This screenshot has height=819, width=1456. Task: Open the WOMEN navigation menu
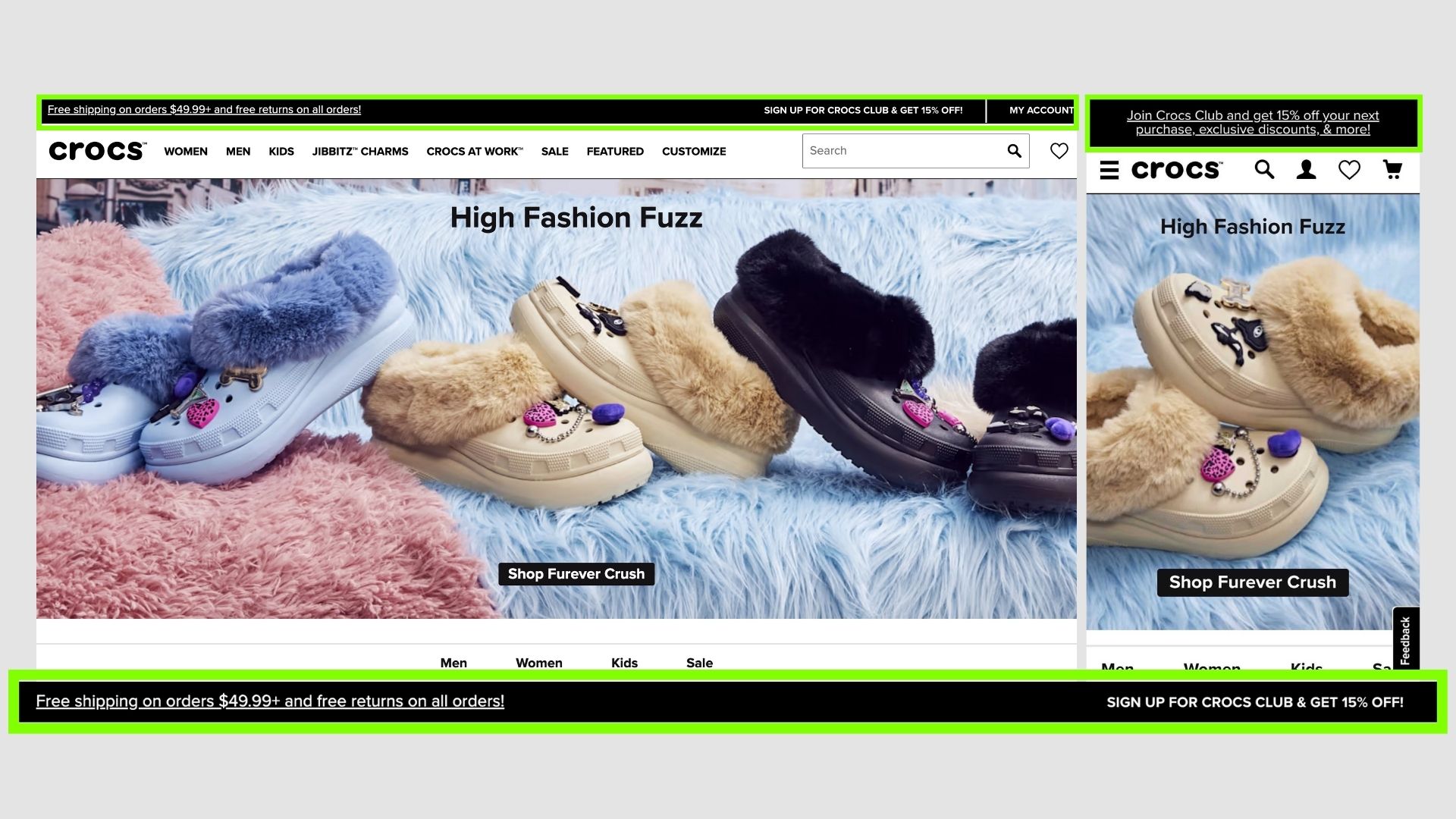[x=186, y=152]
